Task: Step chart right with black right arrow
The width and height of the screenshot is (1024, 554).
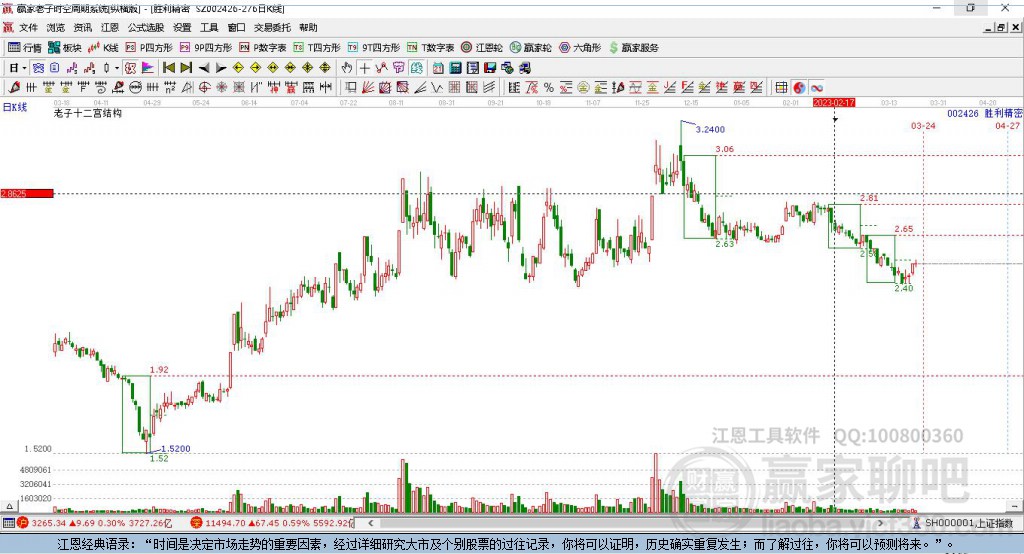Action: click(221, 68)
